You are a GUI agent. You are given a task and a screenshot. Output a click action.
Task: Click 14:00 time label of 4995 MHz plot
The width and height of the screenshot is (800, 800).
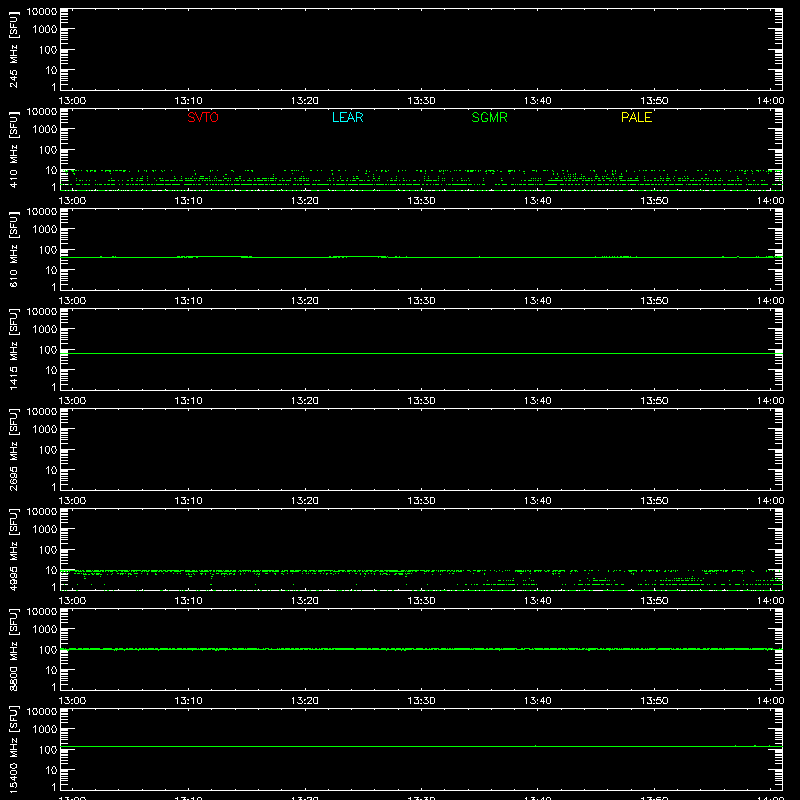(770, 601)
